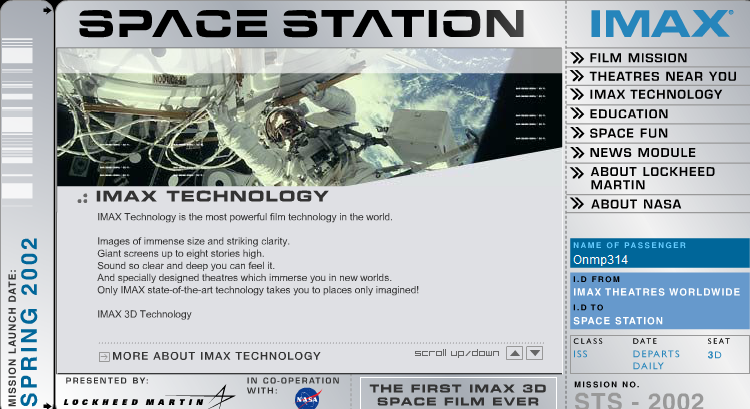This screenshot has height=409, width=750.
Task: Select IMAX Technology in the navigation
Action: [x=655, y=95]
